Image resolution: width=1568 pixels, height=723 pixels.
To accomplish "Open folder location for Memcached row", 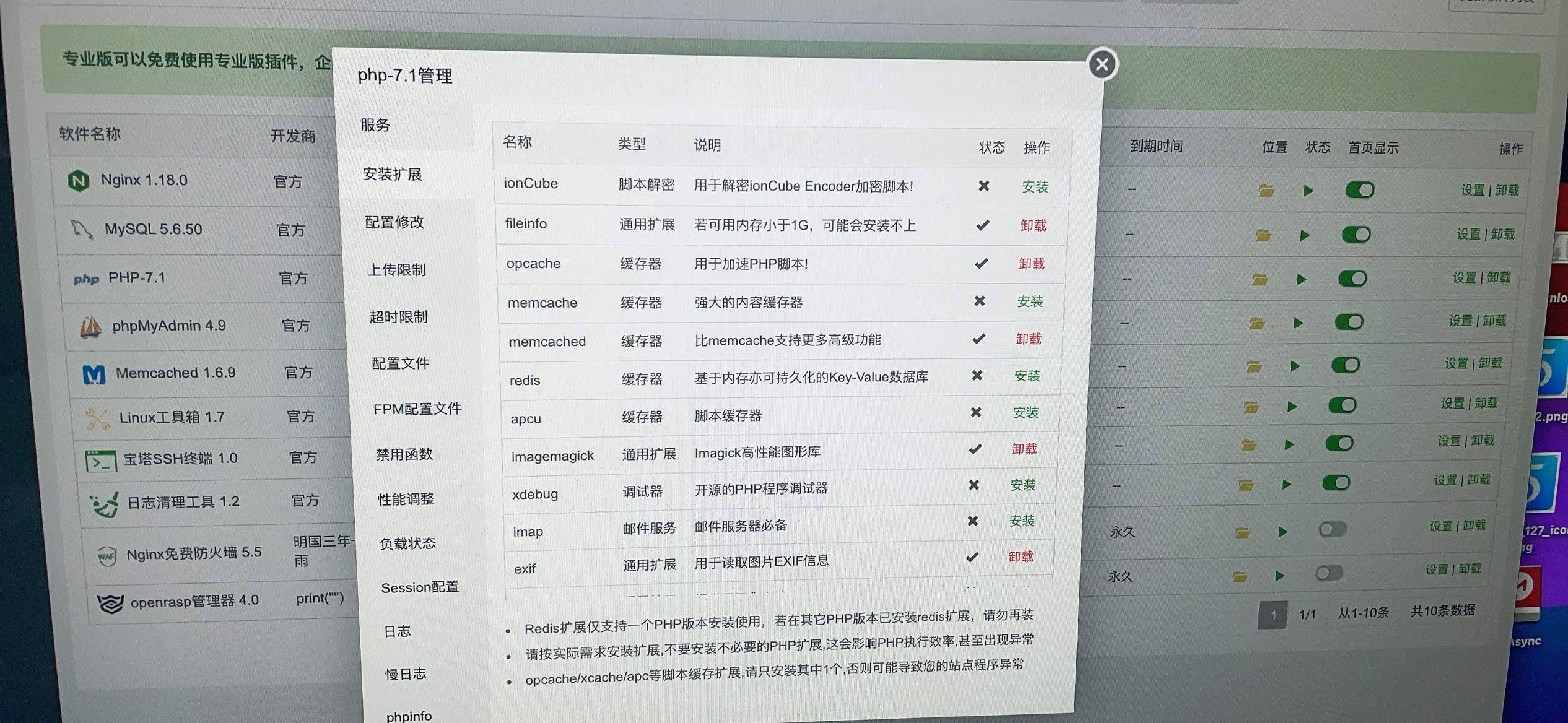I will 1254,366.
